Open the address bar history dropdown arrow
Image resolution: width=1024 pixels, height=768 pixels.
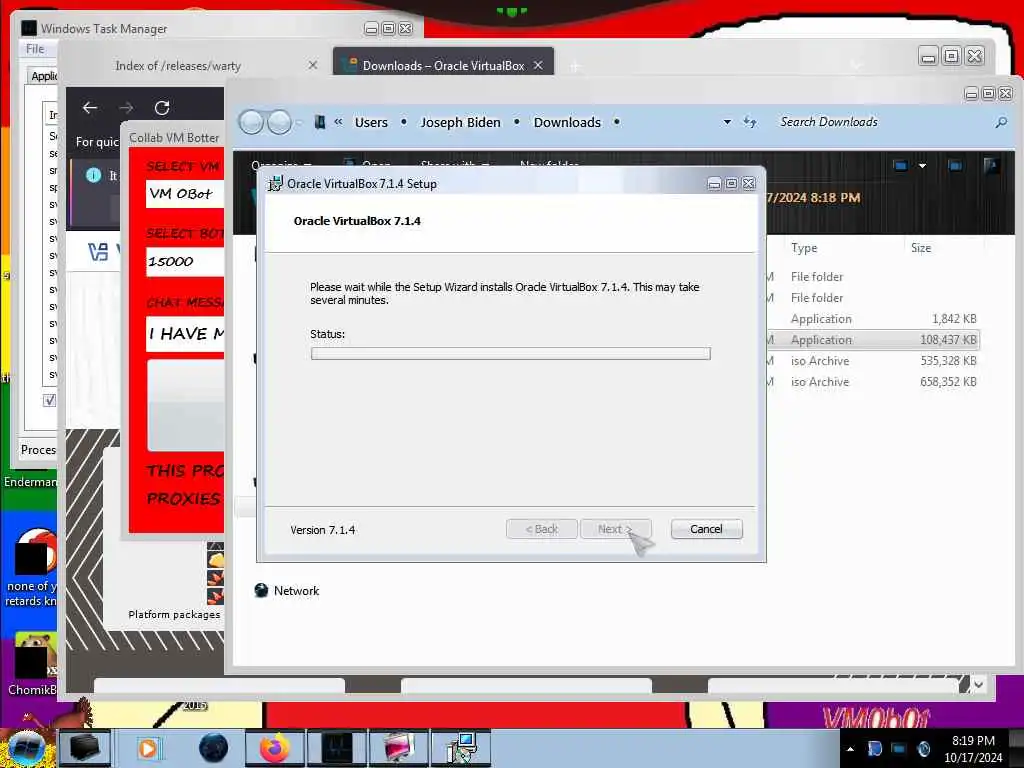pos(727,122)
